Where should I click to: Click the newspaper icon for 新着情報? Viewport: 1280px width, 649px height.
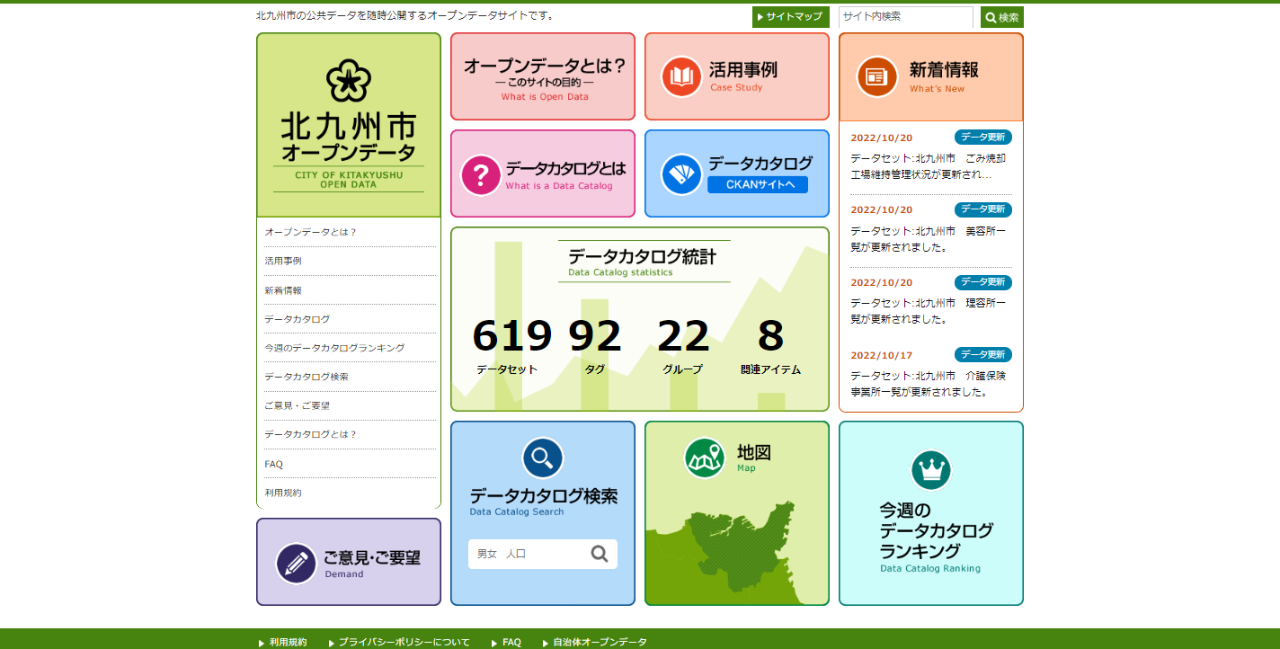pos(877,77)
